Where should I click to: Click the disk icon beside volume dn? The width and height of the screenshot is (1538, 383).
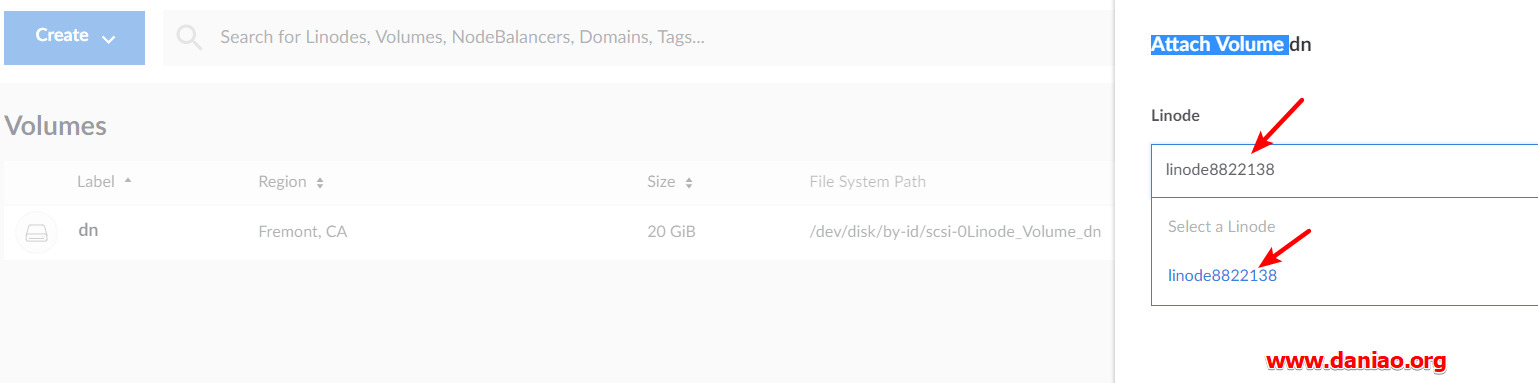click(x=37, y=233)
